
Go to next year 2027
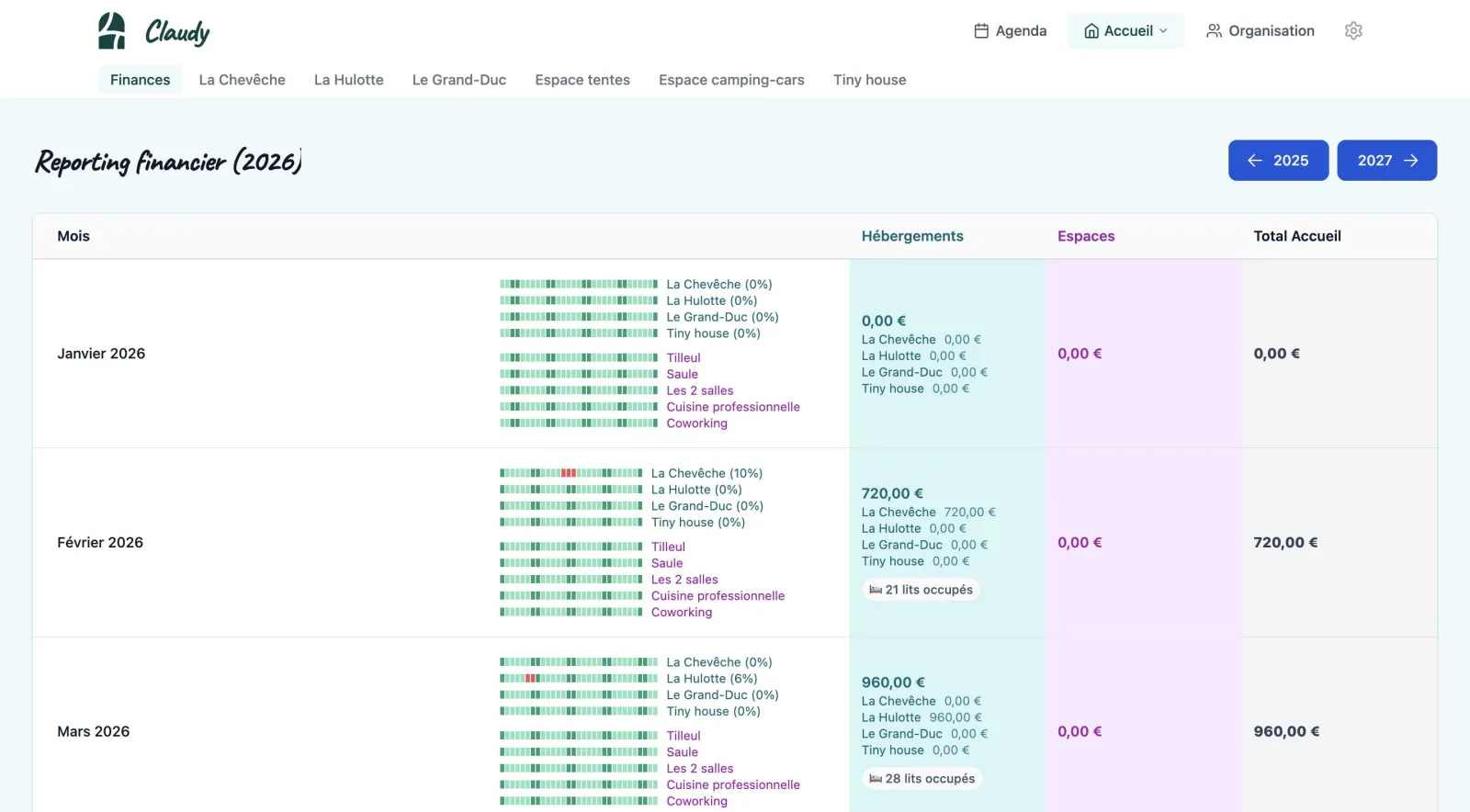pyautogui.click(x=1386, y=161)
